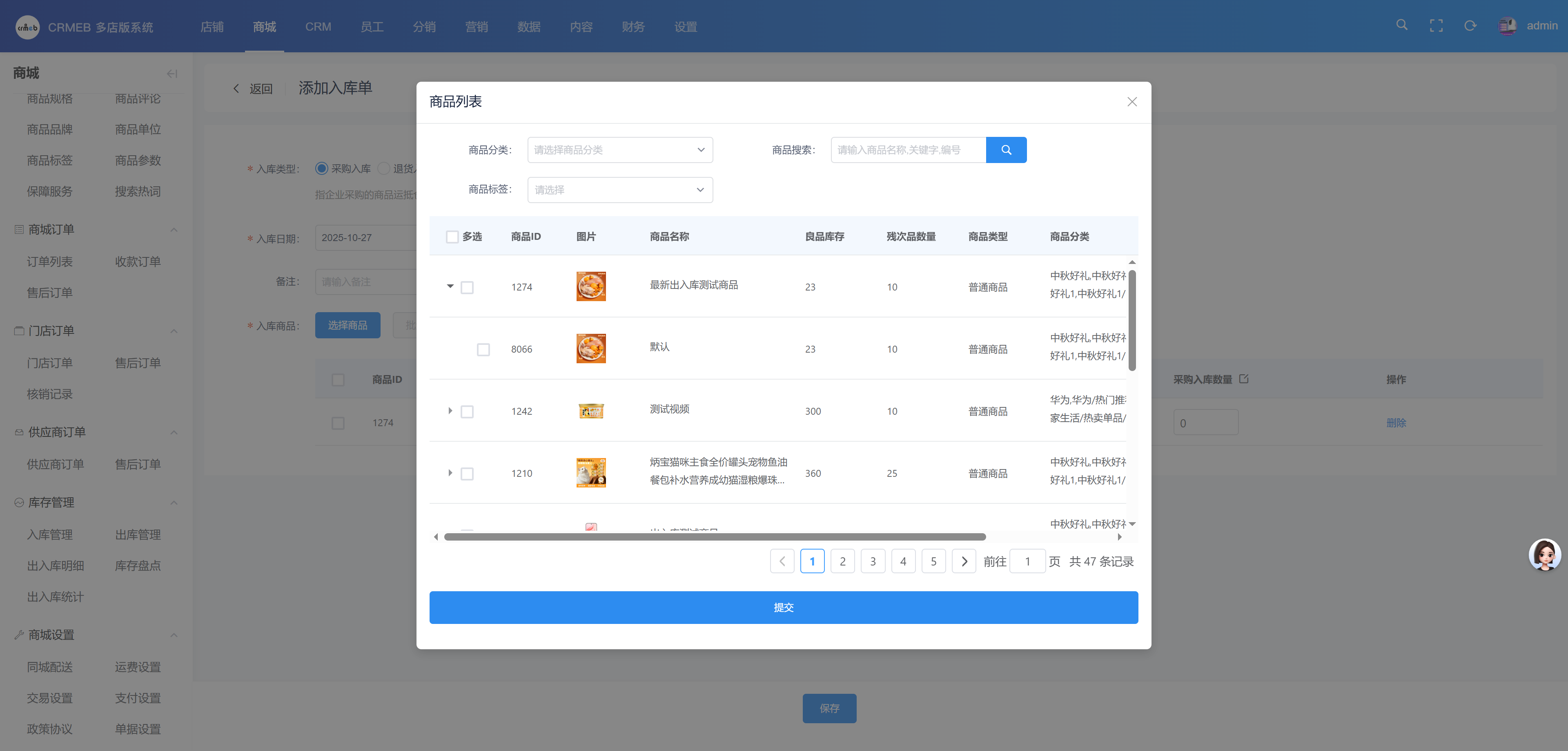Toggle fullscreen mode icon in header

click(1436, 26)
